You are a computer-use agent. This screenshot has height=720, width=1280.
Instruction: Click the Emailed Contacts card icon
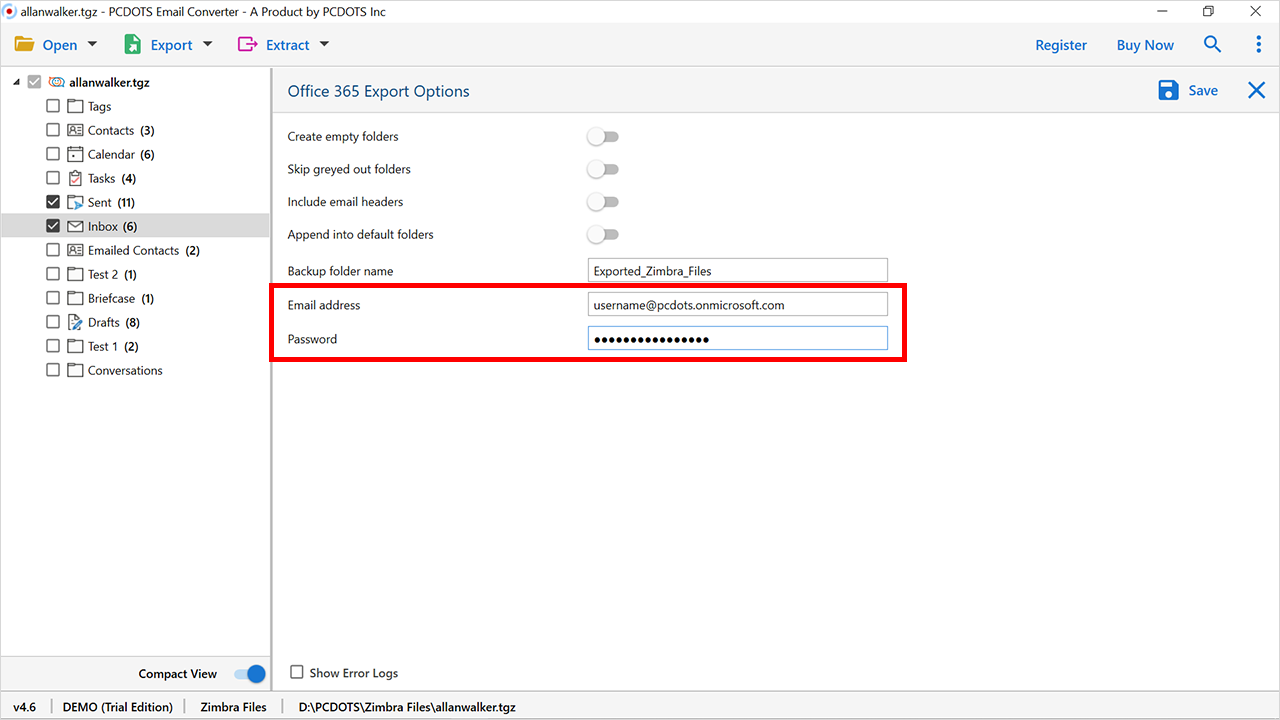click(75, 250)
